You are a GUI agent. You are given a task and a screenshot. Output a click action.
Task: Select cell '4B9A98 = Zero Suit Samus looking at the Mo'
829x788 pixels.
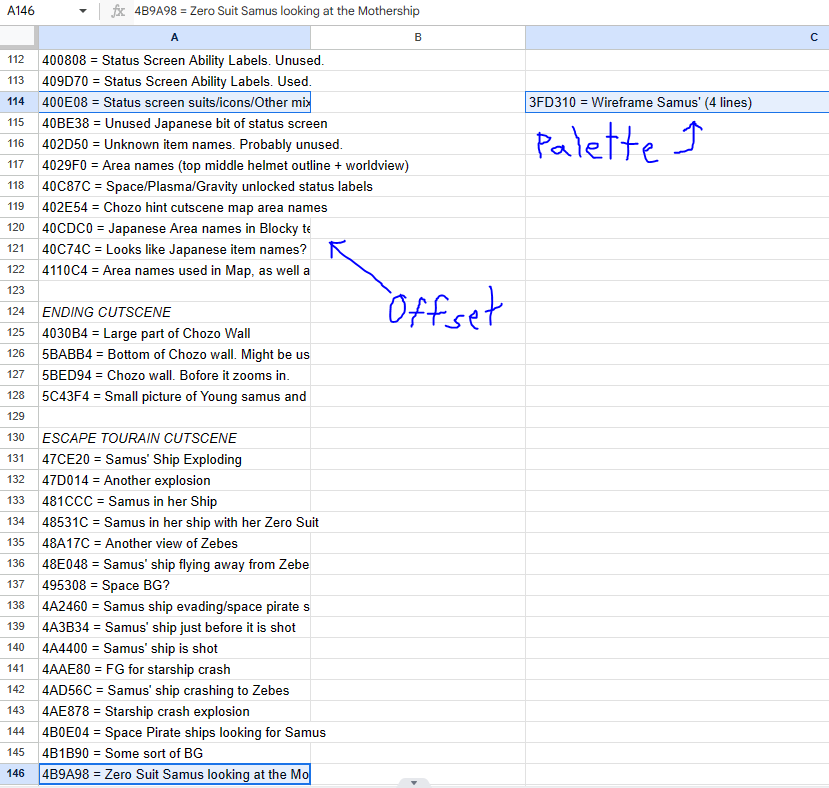(174, 774)
